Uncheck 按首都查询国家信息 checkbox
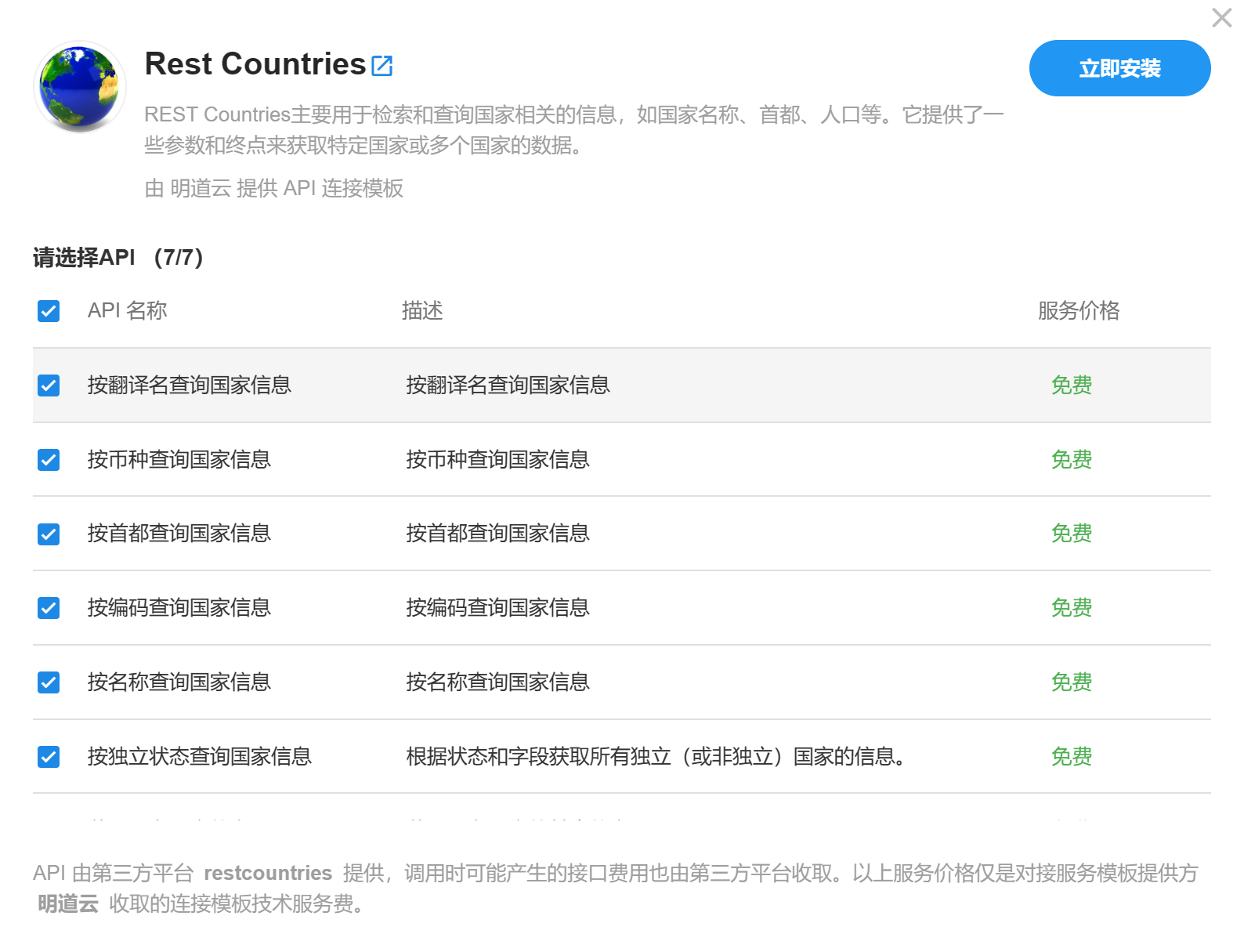 click(49, 534)
